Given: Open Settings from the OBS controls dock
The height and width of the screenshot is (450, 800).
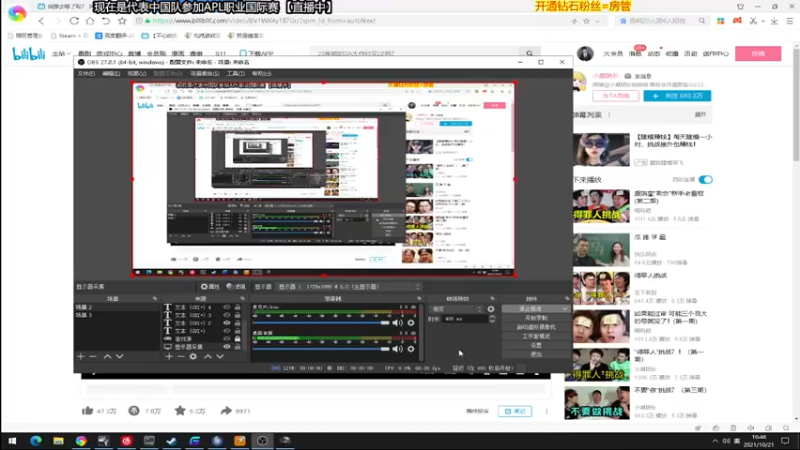Looking at the screenshot, I should [536, 345].
